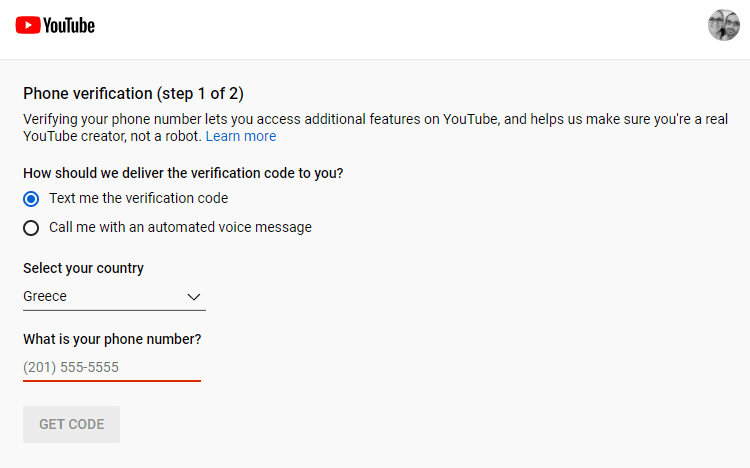The height and width of the screenshot is (468, 750).
Task: Open the Learn more link
Action: coord(241,136)
